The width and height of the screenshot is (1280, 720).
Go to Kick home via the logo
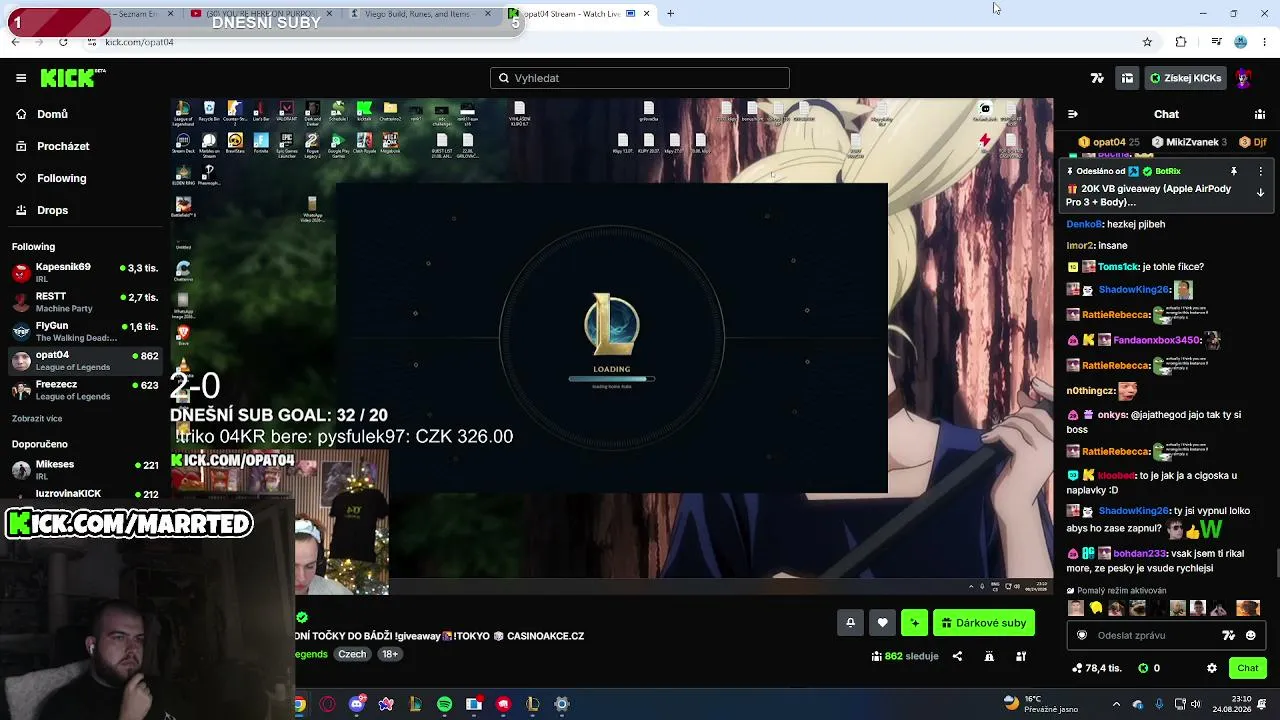point(73,78)
